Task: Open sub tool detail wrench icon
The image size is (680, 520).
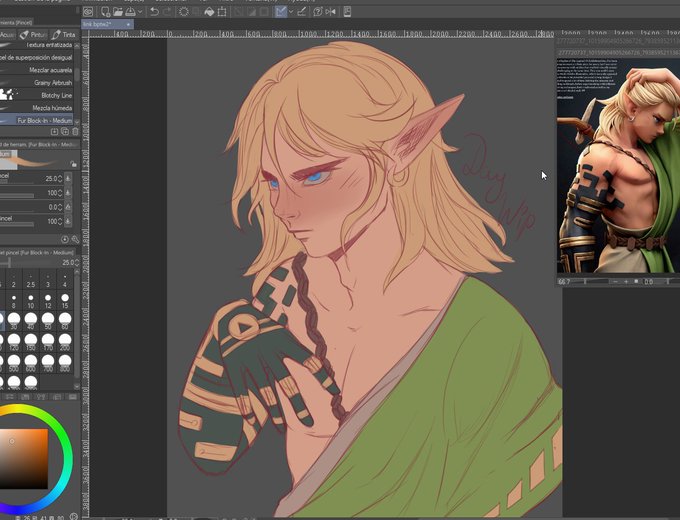Action: 75,239
